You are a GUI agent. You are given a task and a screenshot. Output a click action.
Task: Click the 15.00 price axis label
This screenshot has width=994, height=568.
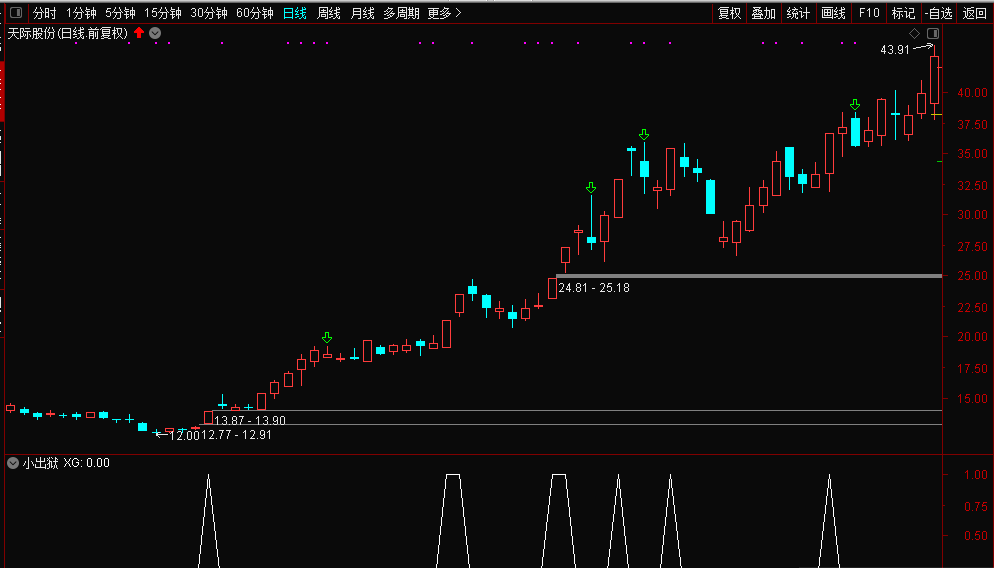[x=972, y=399]
